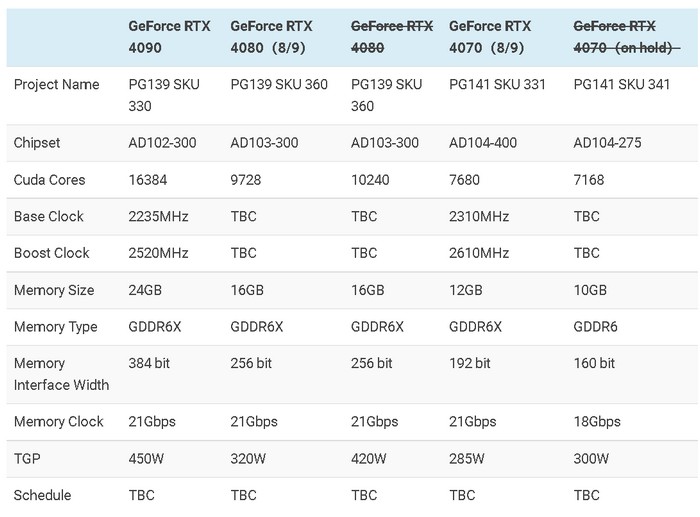
Task: Click the 450W TGP cell
Action: coord(147,458)
